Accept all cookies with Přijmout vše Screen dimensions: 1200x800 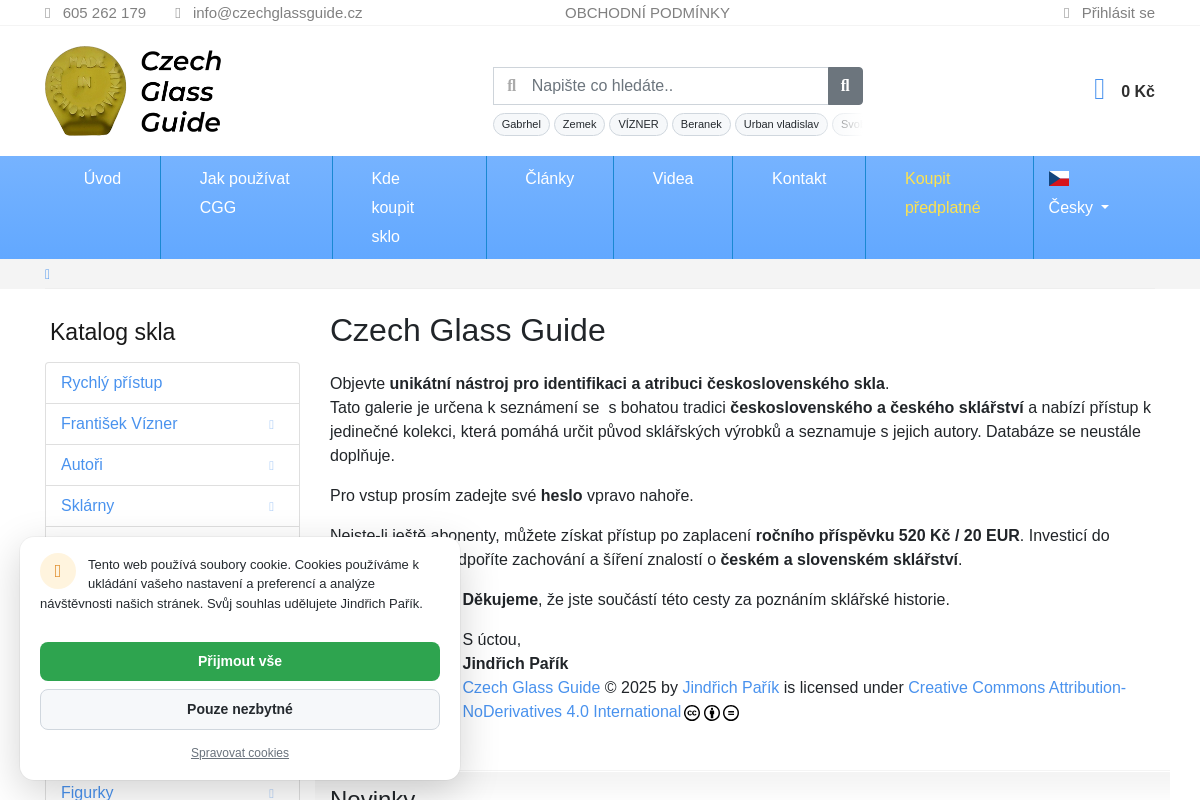coord(240,661)
